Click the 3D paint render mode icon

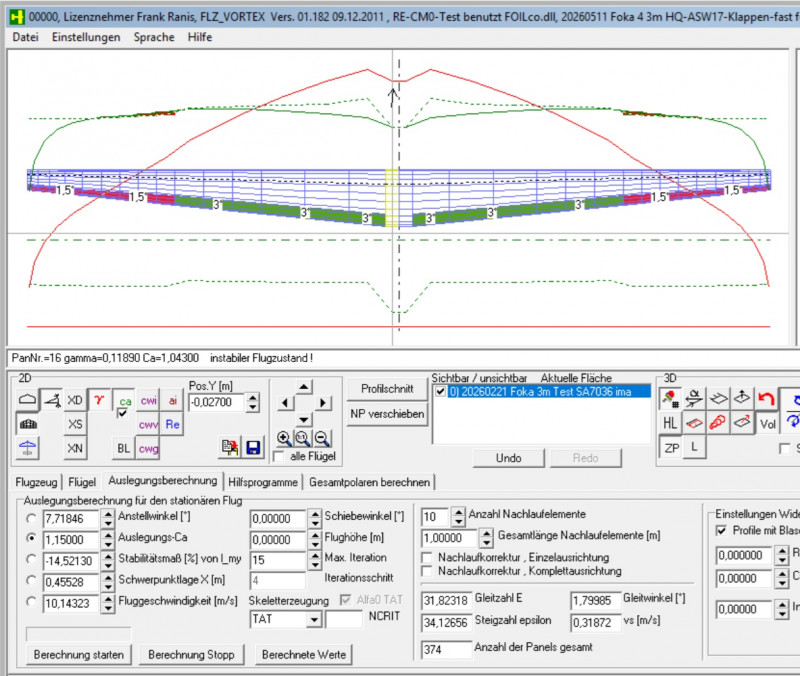tap(670, 398)
